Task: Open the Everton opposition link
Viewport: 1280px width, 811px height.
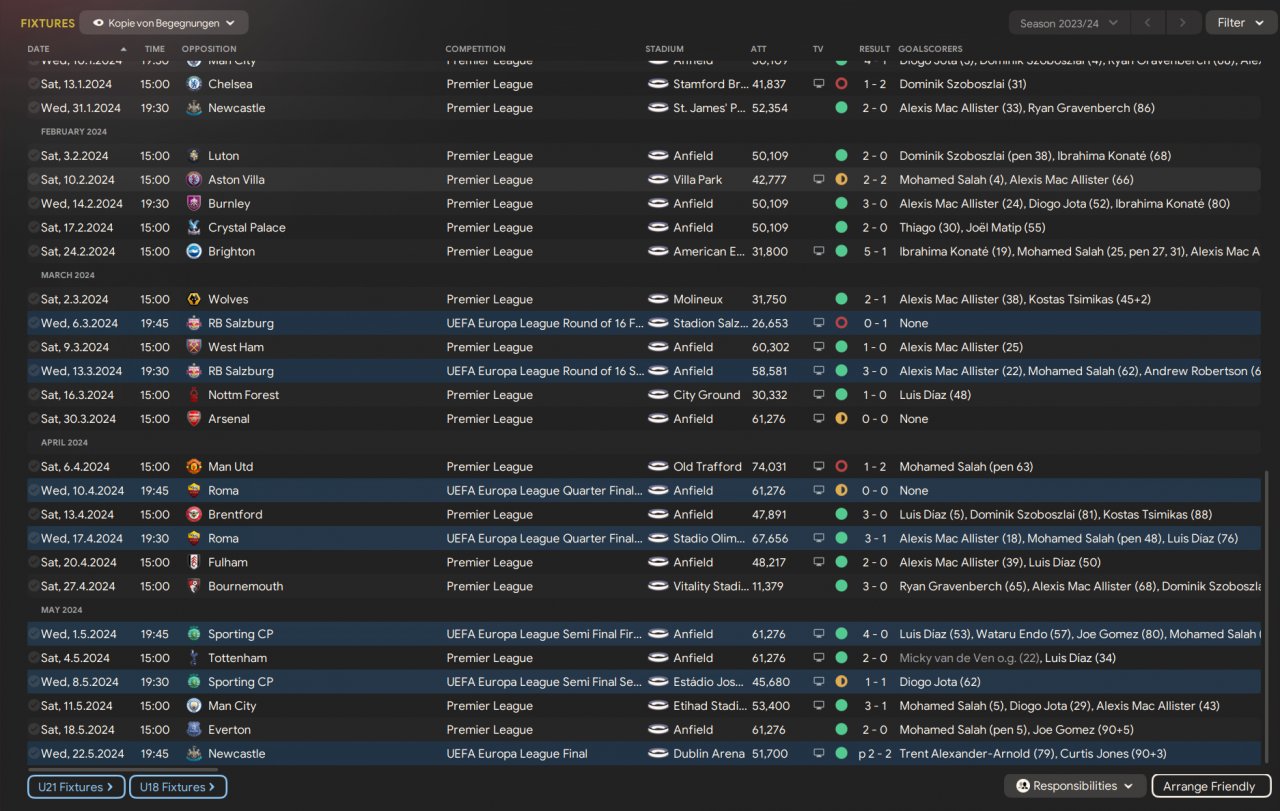Action: point(230,730)
